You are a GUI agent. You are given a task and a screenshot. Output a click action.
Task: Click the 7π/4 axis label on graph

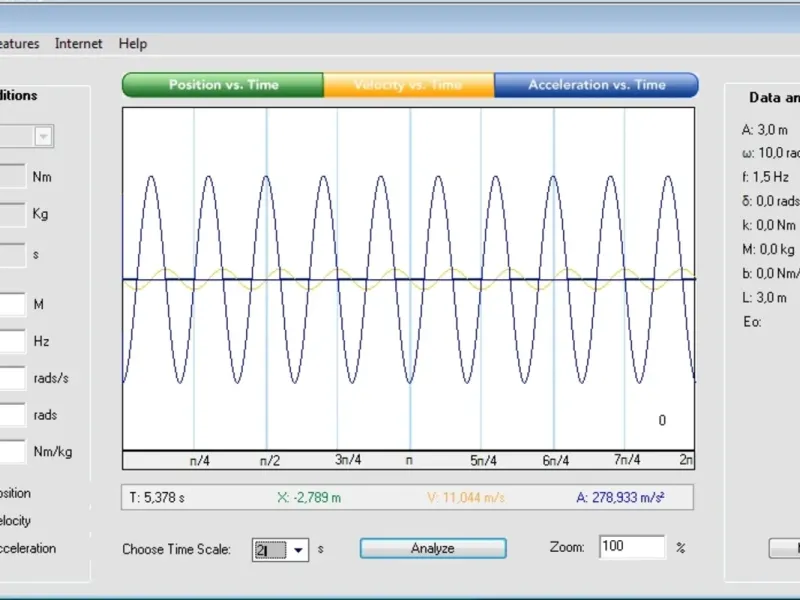[627, 460]
